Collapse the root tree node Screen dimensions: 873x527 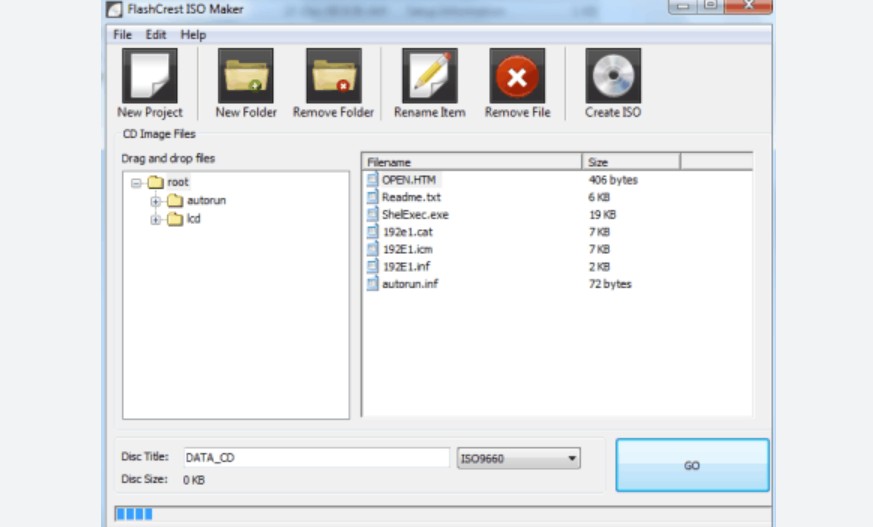tap(136, 183)
